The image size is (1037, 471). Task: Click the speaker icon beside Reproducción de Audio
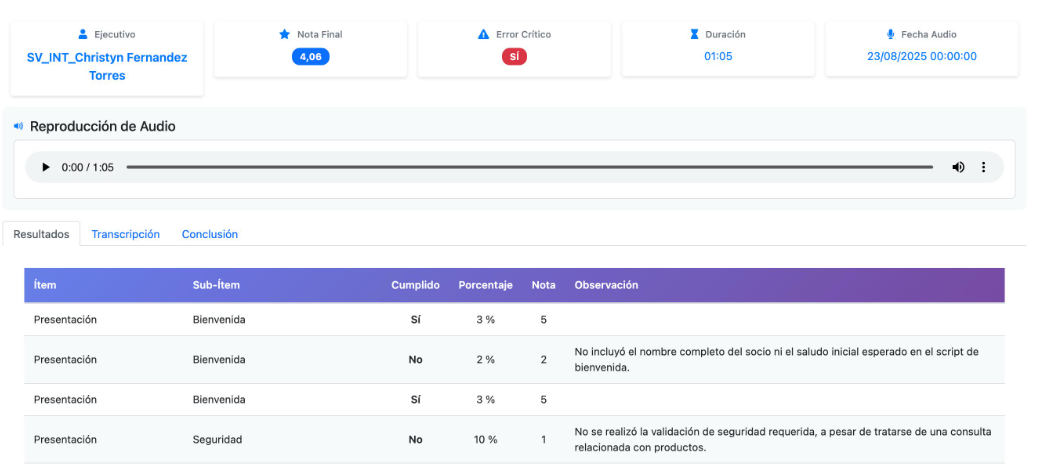(x=18, y=126)
